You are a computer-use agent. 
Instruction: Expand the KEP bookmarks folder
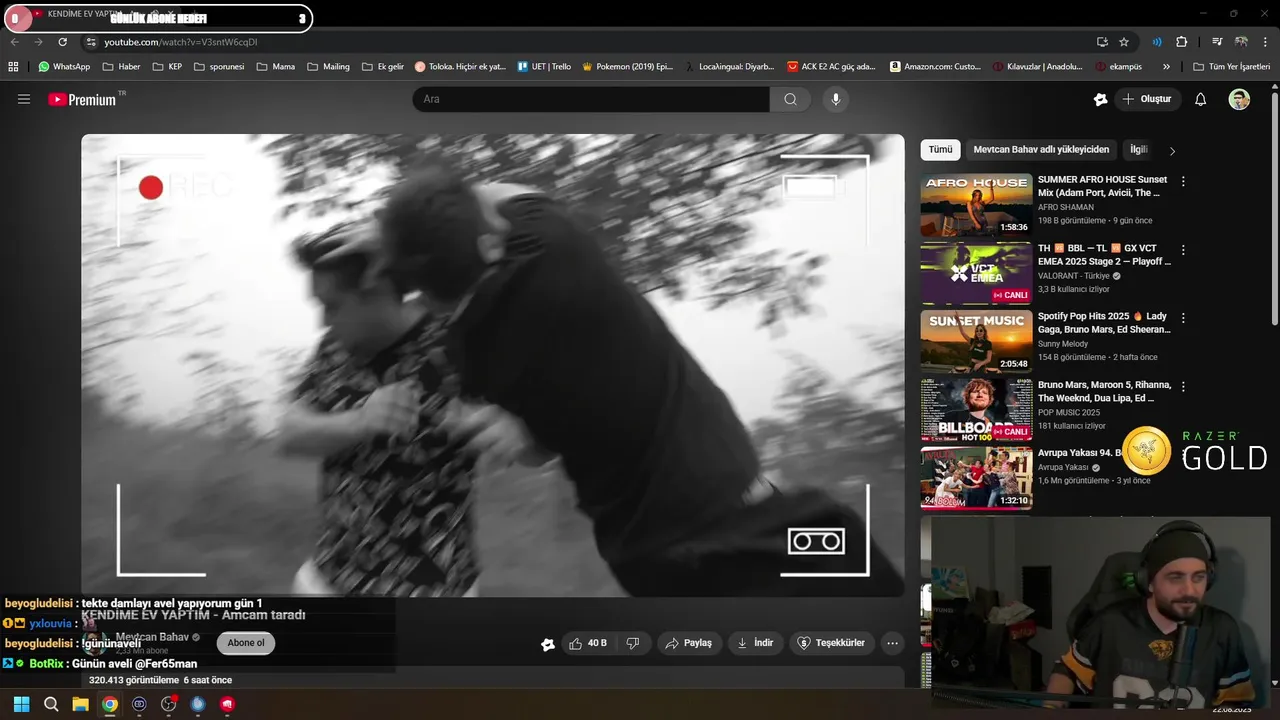[167, 67]
